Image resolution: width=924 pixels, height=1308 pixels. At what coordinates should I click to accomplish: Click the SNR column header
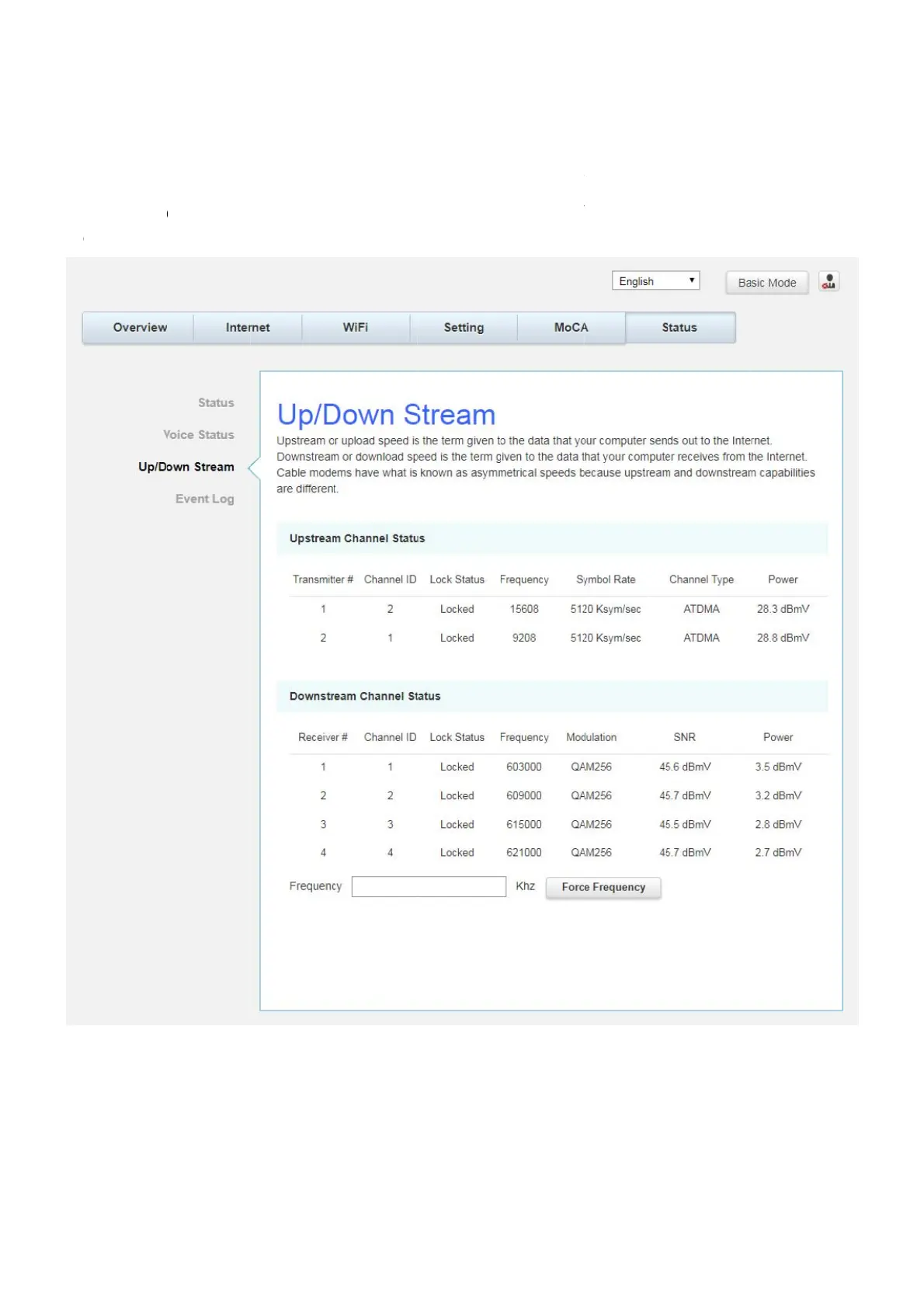coord(684,737)
